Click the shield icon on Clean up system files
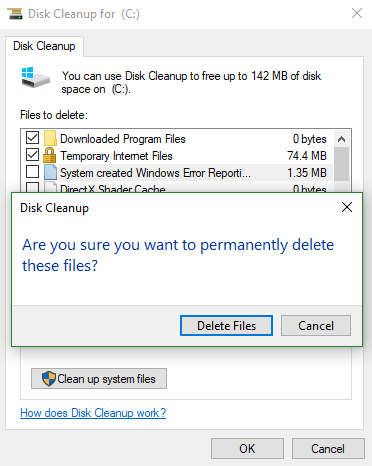 coord(49,379)
